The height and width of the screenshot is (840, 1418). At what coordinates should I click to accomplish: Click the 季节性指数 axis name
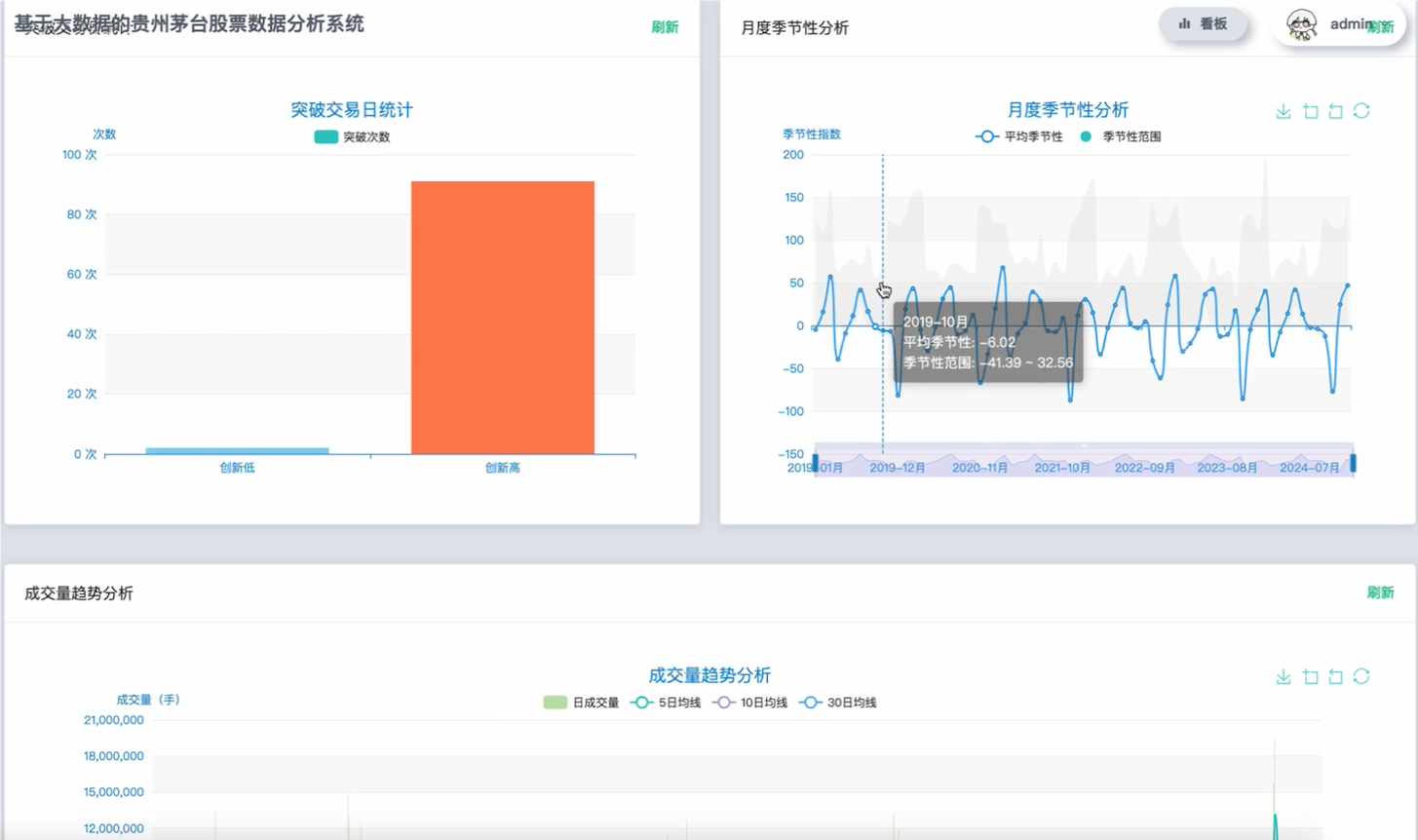(x=812, y=134)
